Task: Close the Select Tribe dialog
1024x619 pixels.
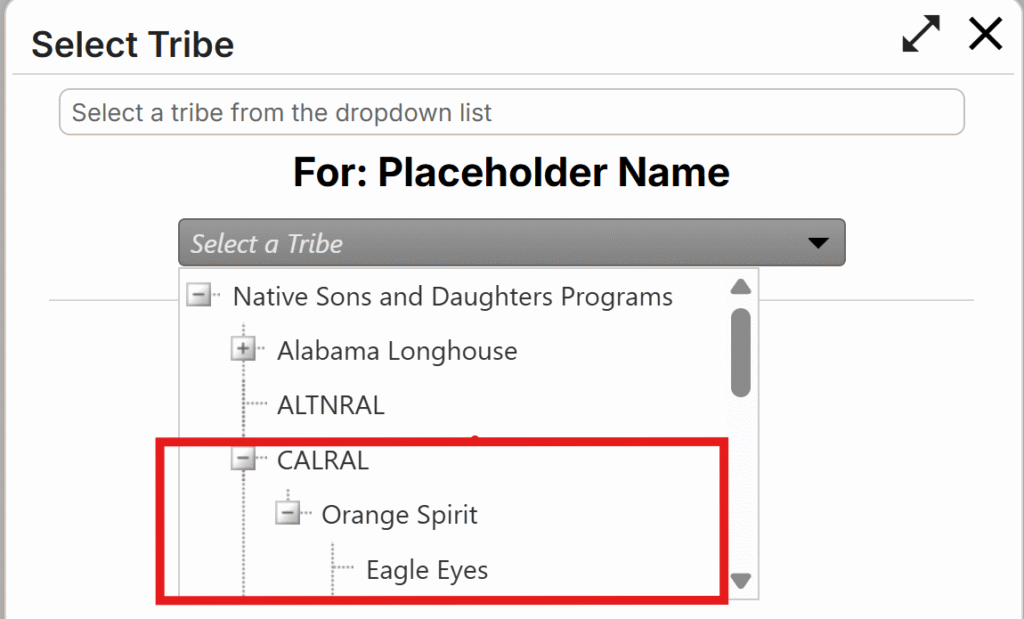Action: point(985,35)
